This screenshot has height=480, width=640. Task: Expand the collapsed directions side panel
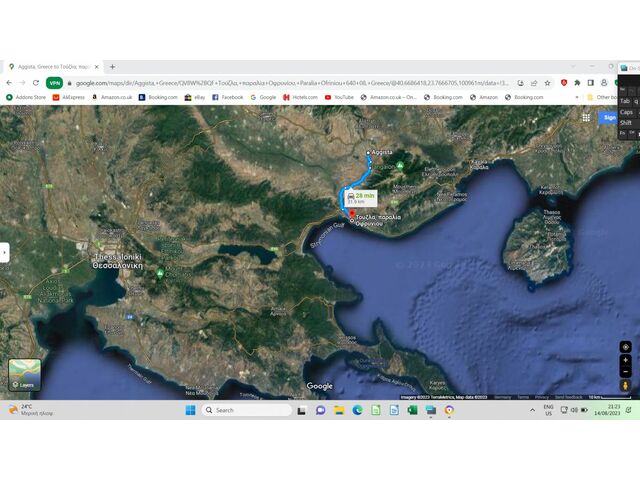tap(4, 253)
